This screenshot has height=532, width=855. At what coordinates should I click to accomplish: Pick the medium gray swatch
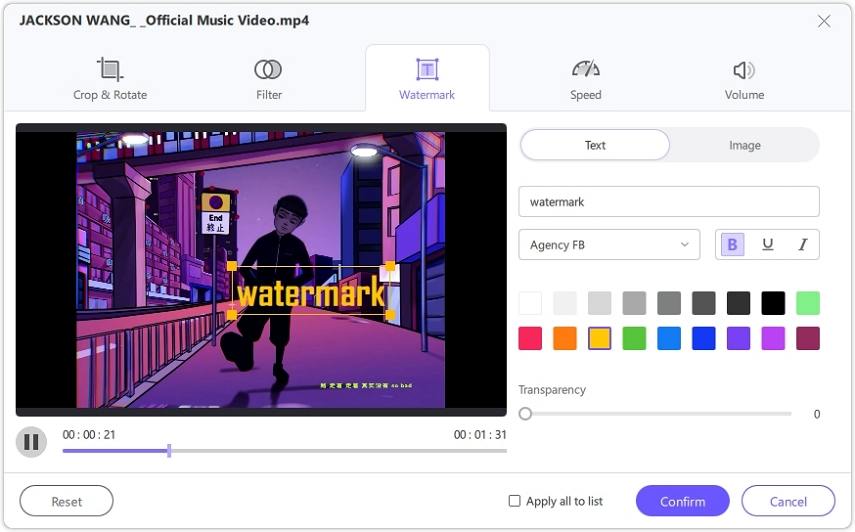click(669, 303)
